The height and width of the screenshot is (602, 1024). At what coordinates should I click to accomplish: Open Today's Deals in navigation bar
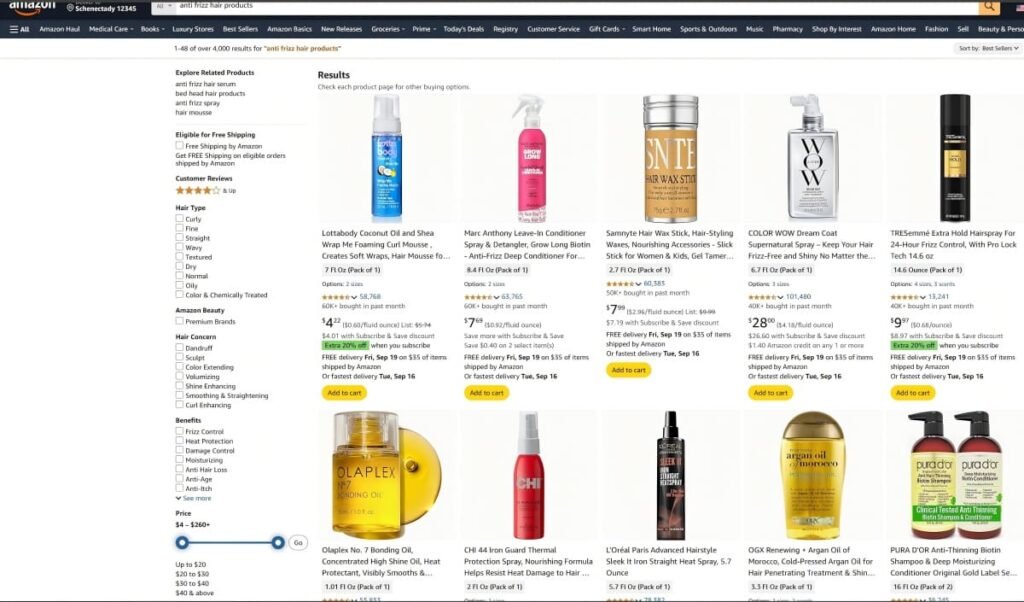pos(463,29)
